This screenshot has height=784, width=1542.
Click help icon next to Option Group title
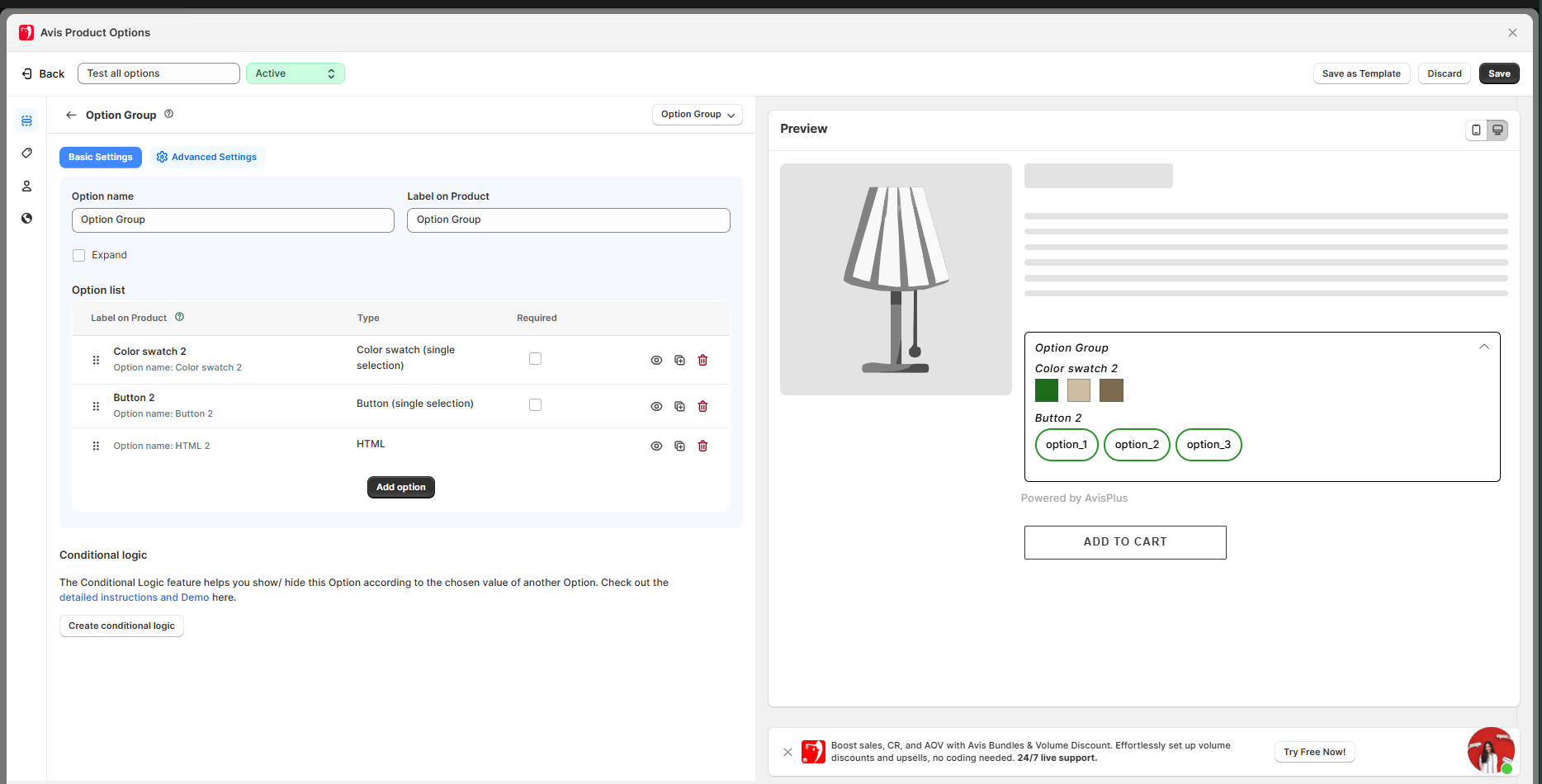[168, 114]
